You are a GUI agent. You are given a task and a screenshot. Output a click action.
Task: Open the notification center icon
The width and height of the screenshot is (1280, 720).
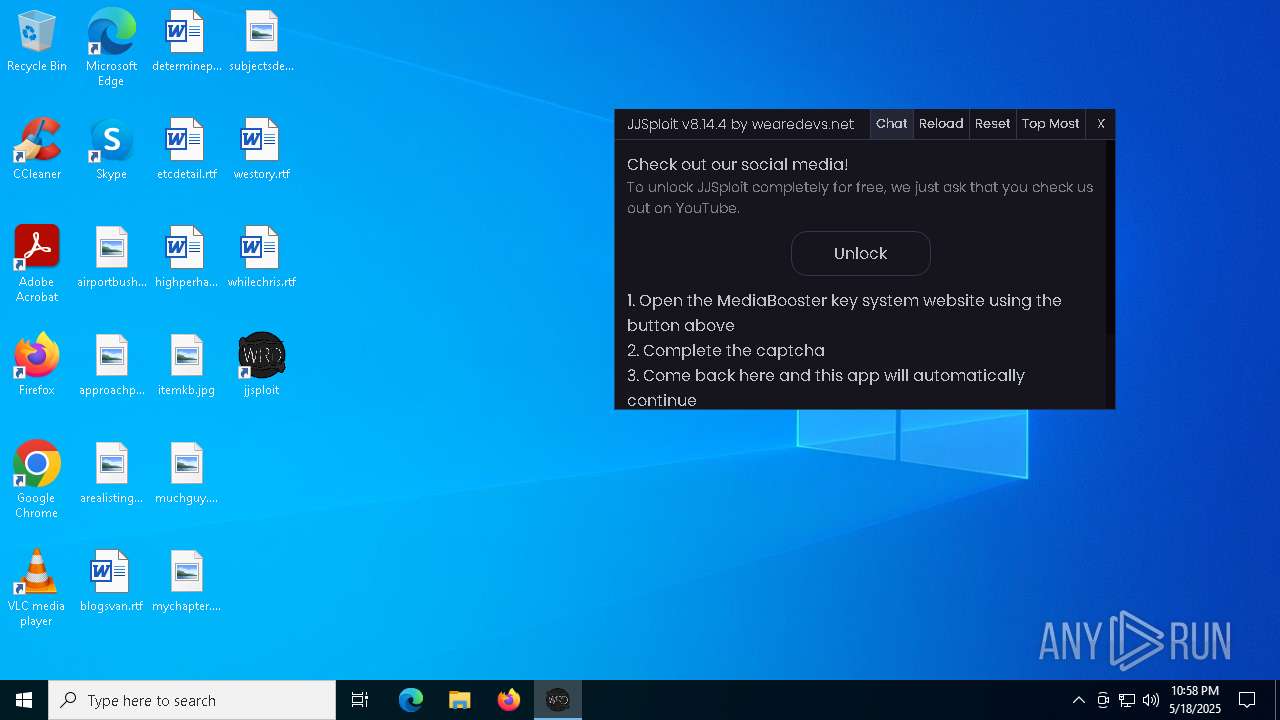click(1247, 700)
